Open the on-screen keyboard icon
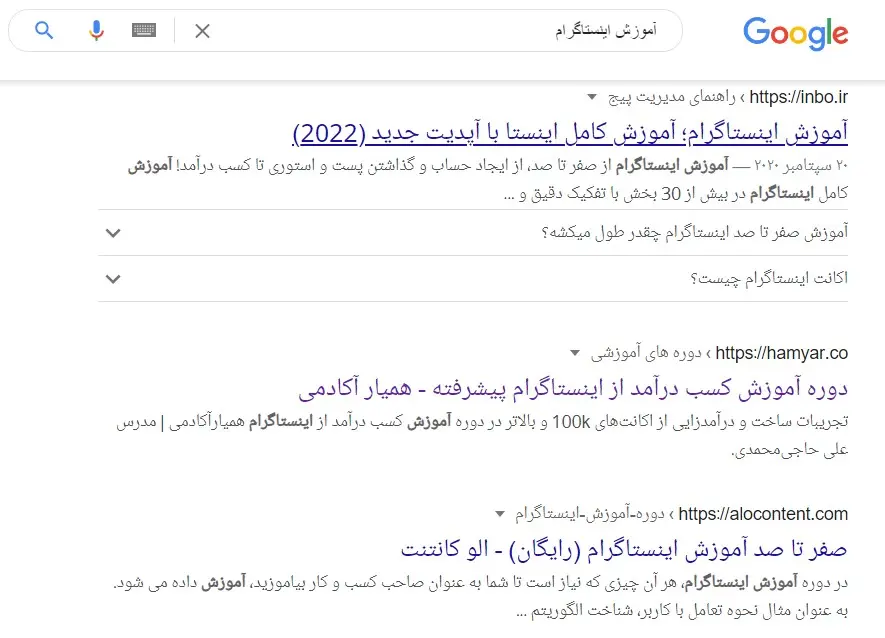 (144, 30)
